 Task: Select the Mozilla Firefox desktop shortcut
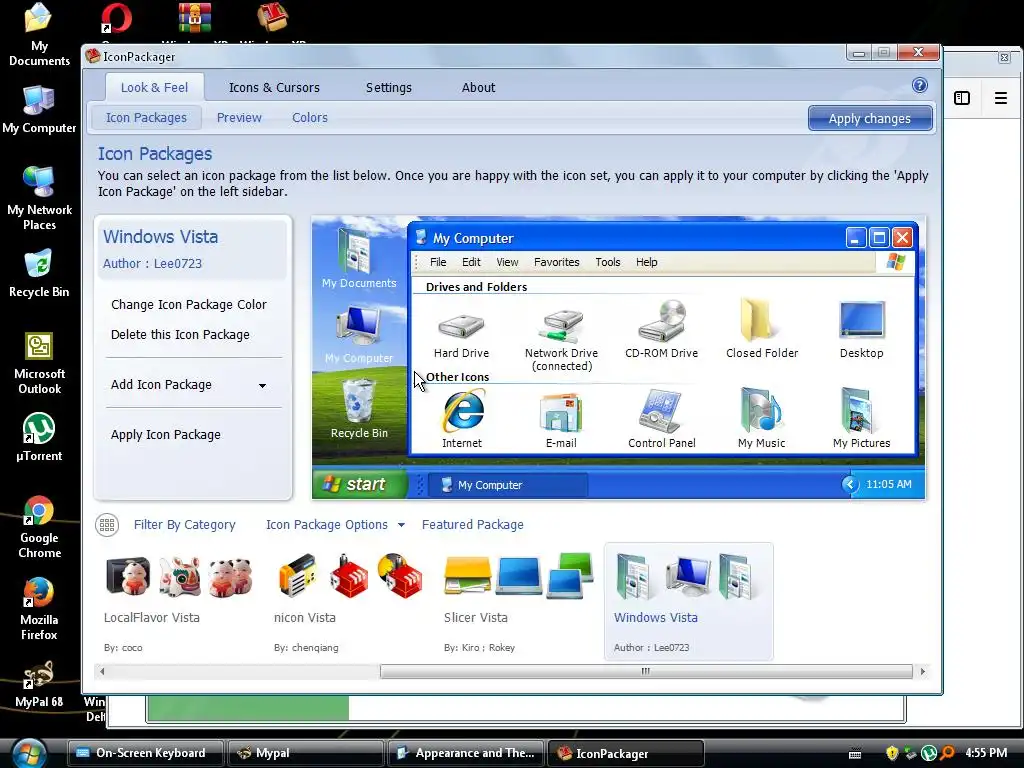pyautogui.click(x=39, y=609)
